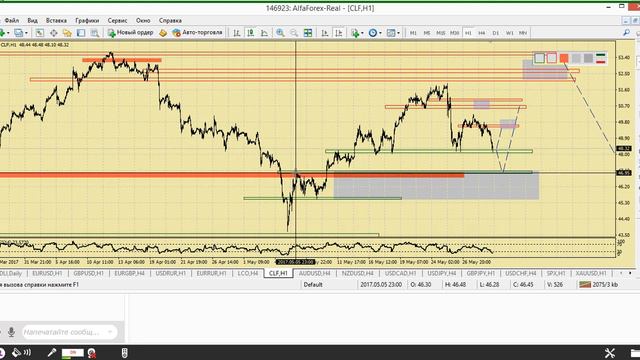Click the Новый ордер button
The height and width of the screenshot is (360, 640).
(131, 33)
